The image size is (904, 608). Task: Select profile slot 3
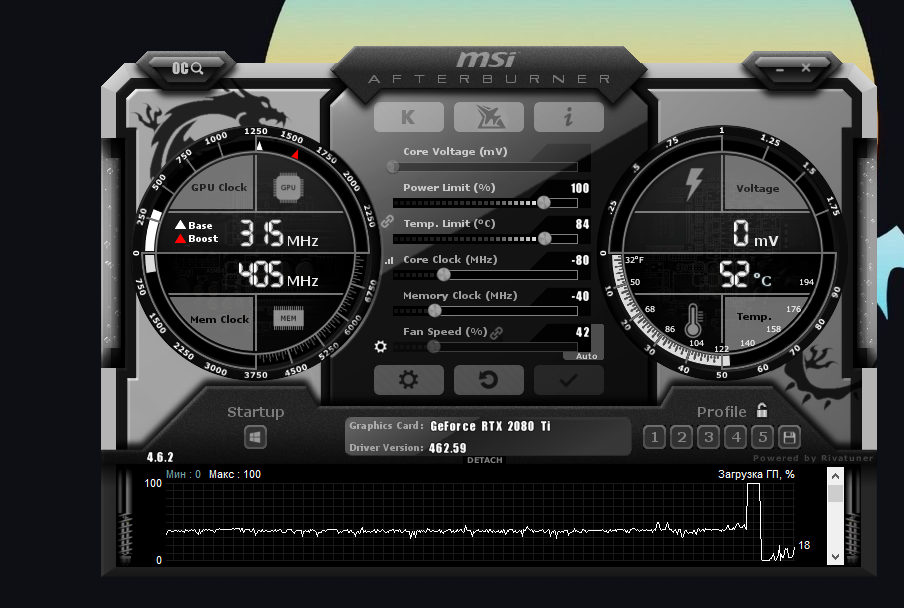pyautogui.click(x=709, y=437)
